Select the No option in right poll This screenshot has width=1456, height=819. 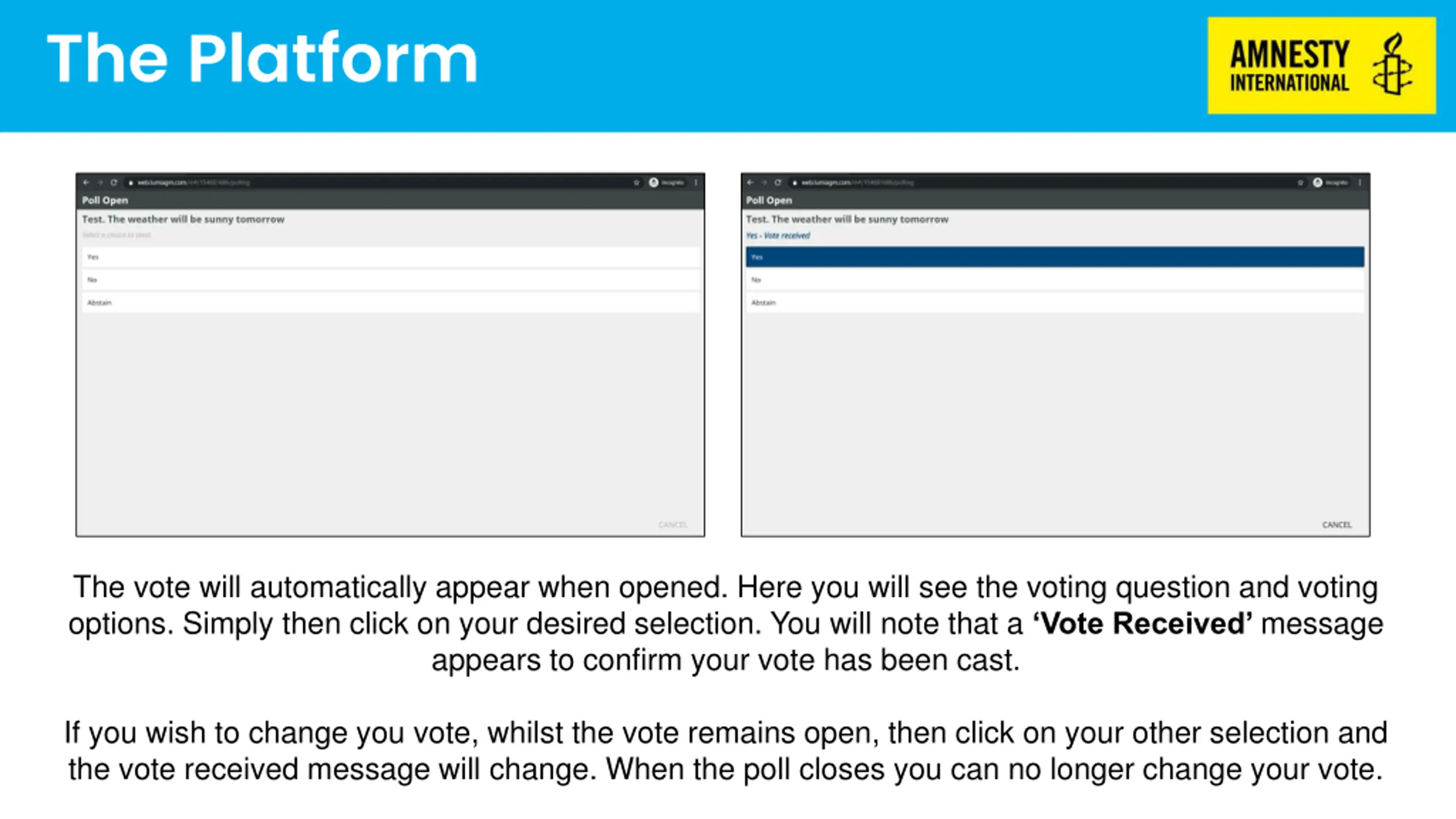coord(1055,280)
